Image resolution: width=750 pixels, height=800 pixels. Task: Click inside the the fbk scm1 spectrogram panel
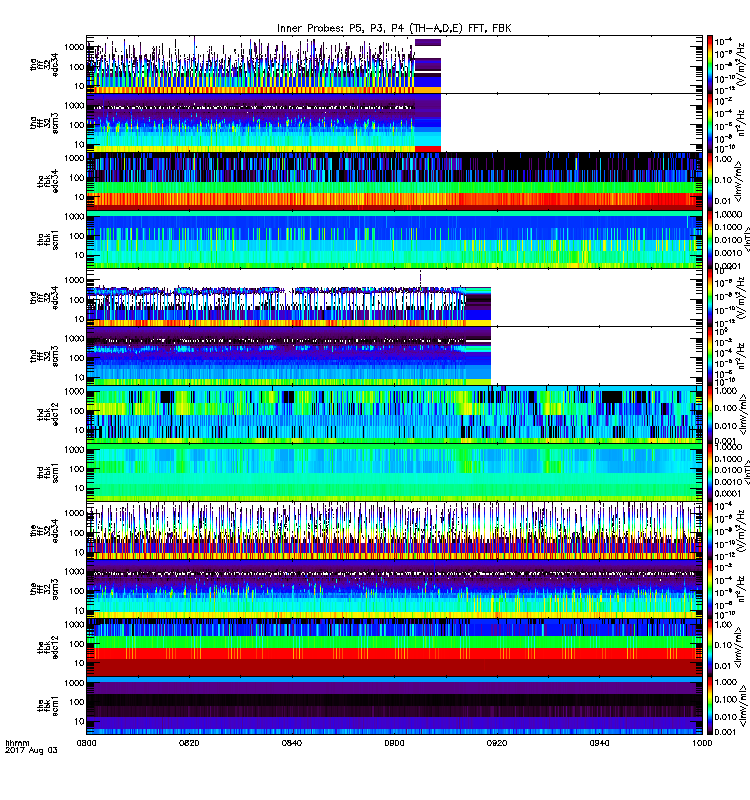(x=394, y=706)
